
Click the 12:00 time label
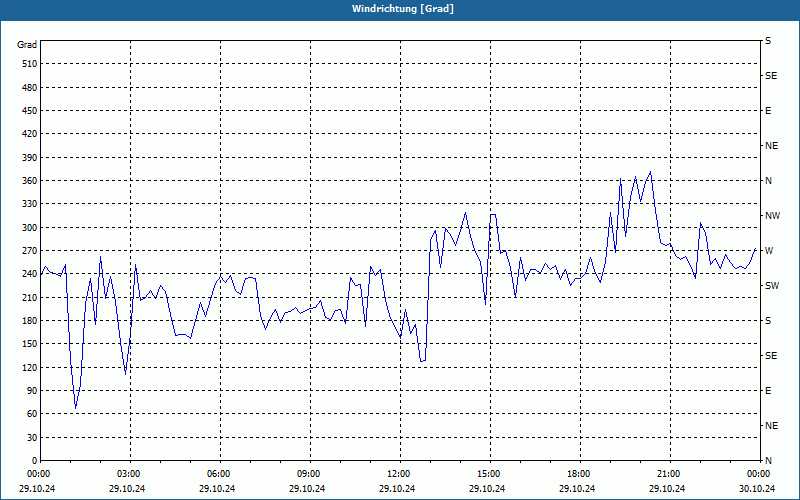point(398,473)
